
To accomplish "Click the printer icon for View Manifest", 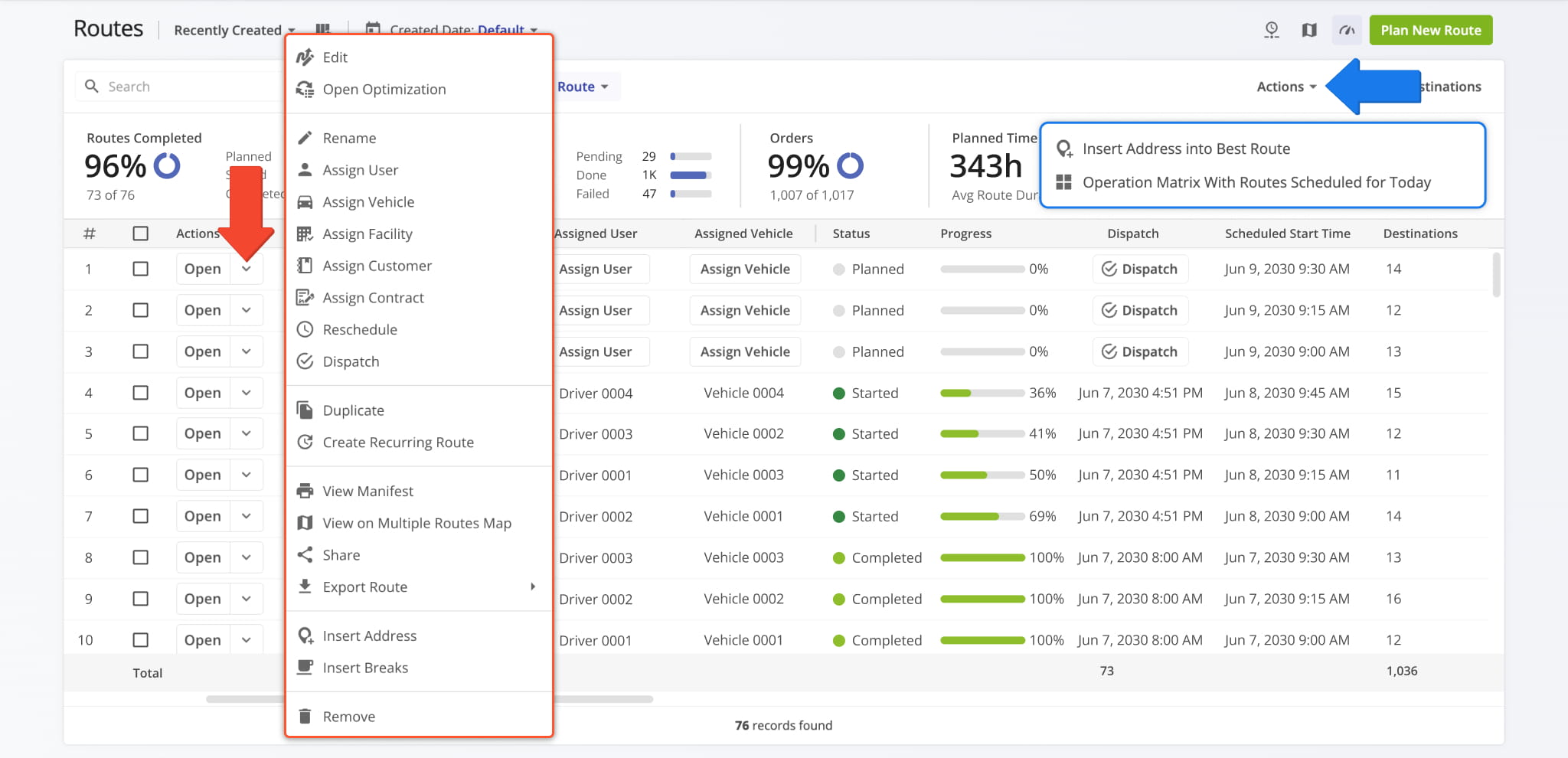I will coord(305,492).
